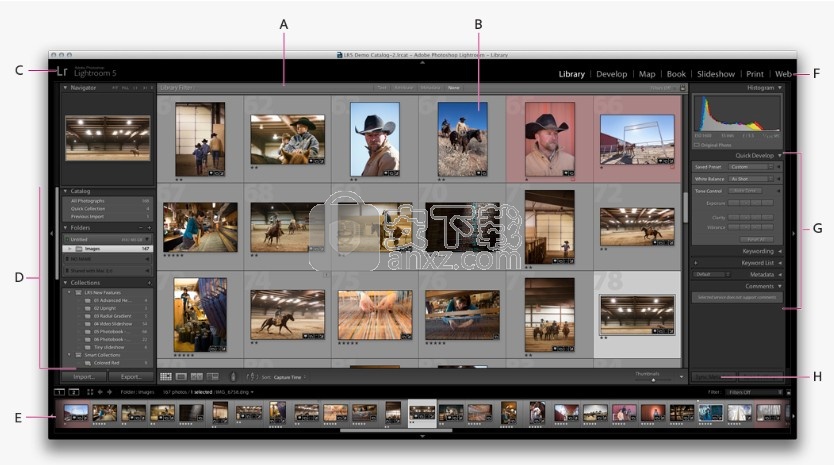Collapse the Histogram panel

780,88
